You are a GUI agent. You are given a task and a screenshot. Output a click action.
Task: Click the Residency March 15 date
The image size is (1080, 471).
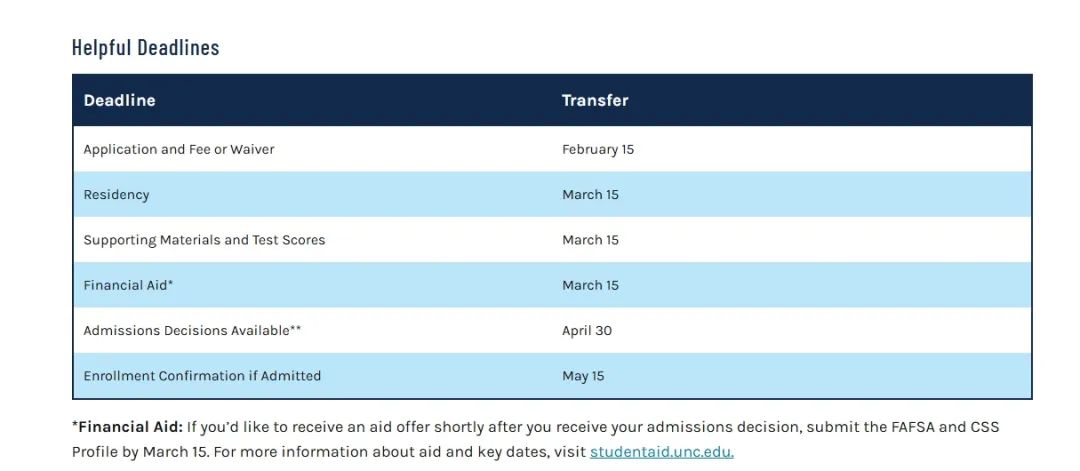pyautogui.click(x=590, y=195)
